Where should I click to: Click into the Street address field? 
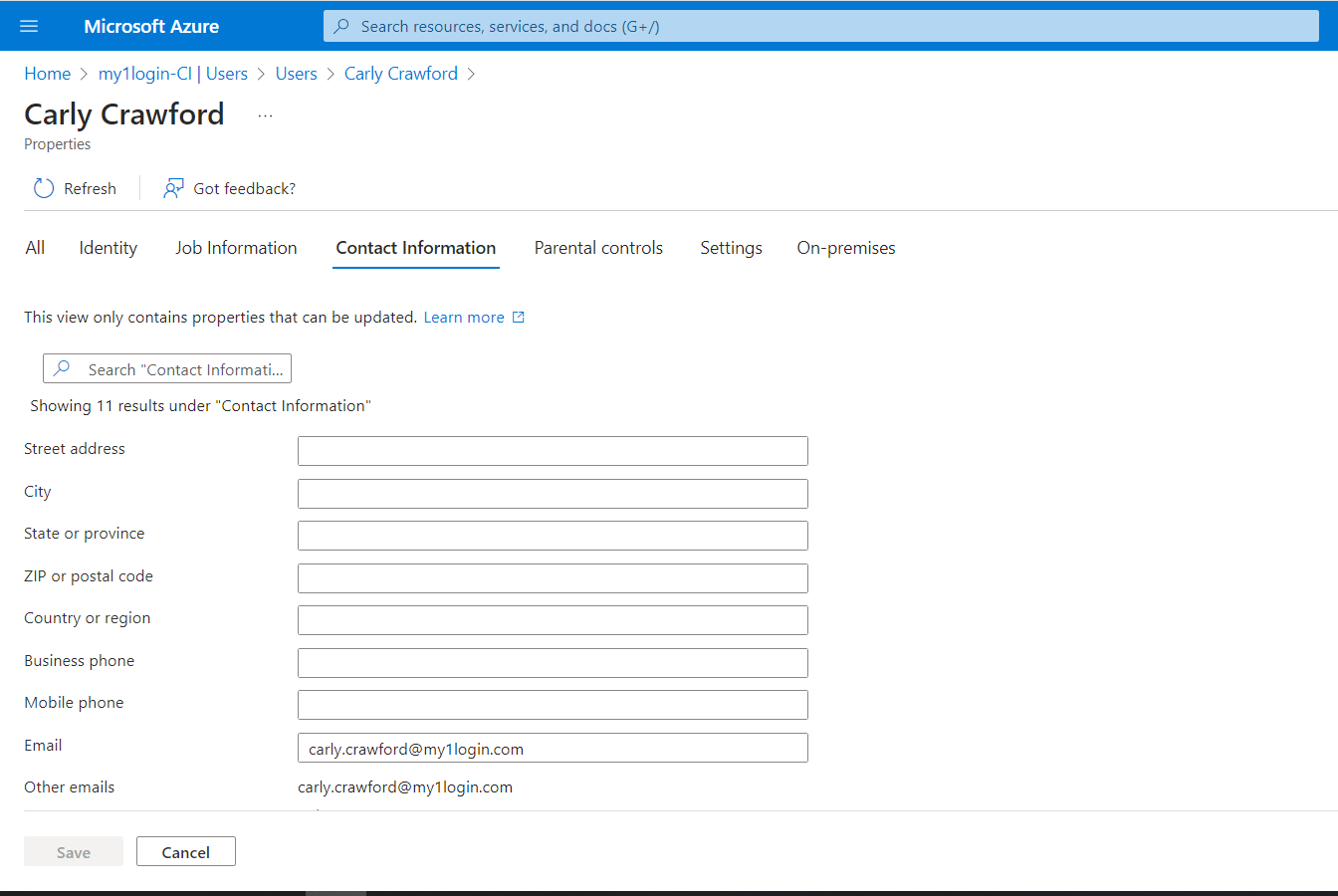pyautogui.click(x=553, y=451)
